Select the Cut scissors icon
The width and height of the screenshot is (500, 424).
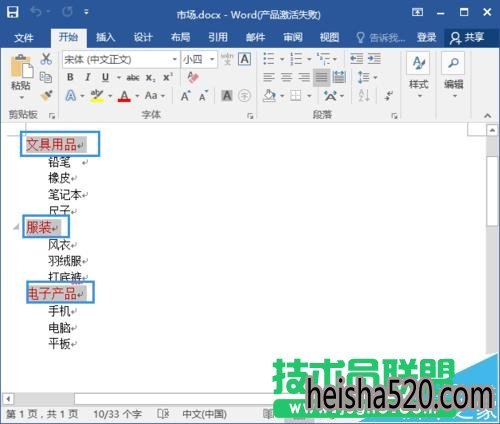point(46,59)
